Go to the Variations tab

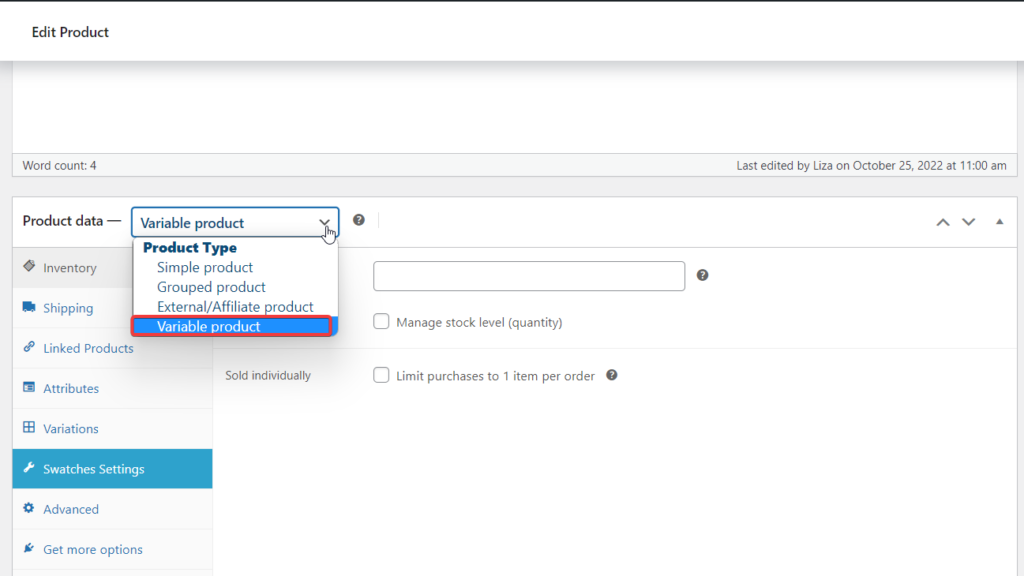pyautogui.click(x=112, y=428)
